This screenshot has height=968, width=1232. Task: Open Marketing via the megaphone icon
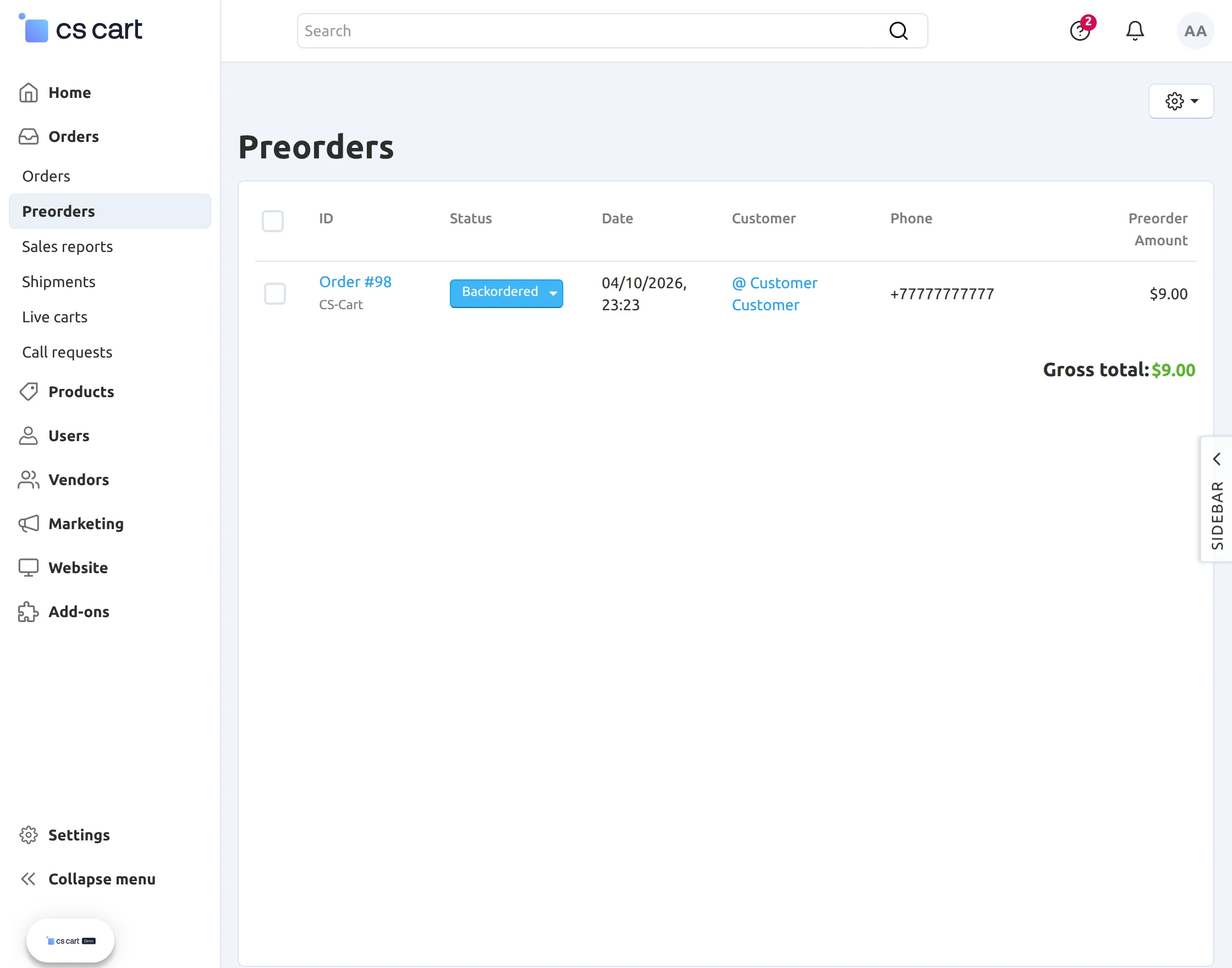[29, 524]
